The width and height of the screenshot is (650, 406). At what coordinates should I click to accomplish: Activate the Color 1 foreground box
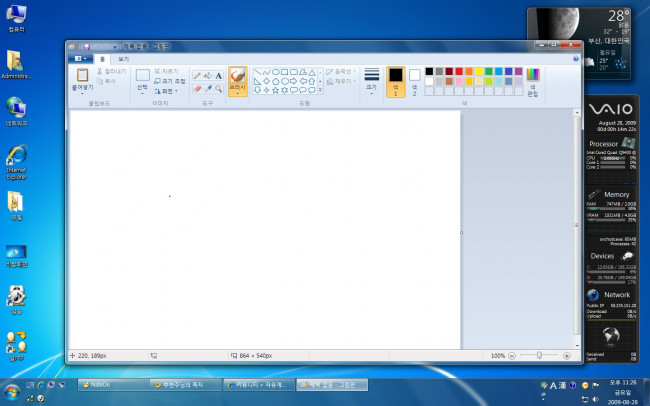(395, 79)
